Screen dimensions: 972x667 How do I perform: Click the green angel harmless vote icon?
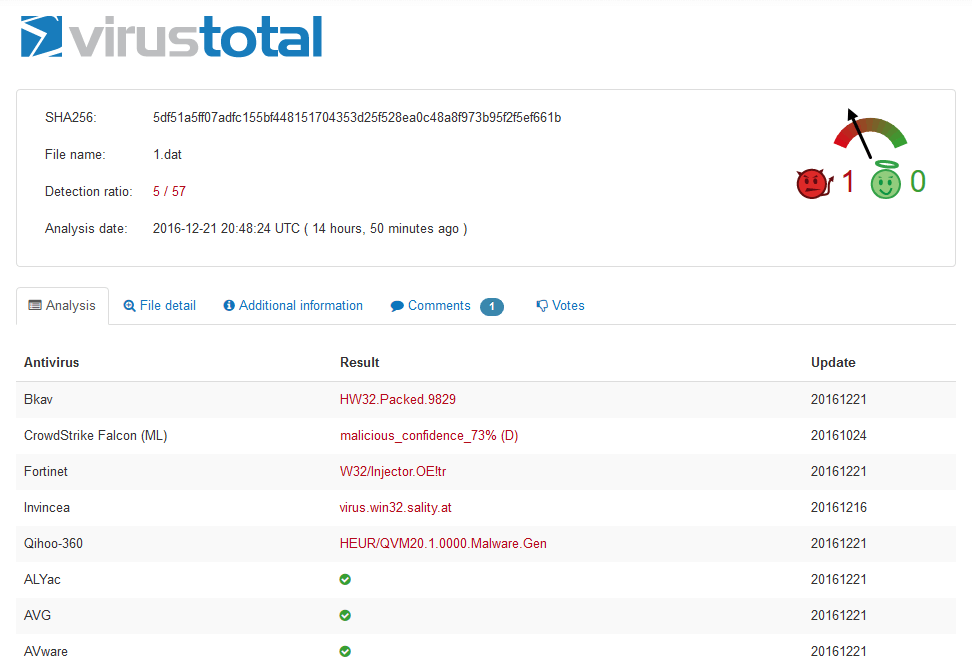click(885, 180)
